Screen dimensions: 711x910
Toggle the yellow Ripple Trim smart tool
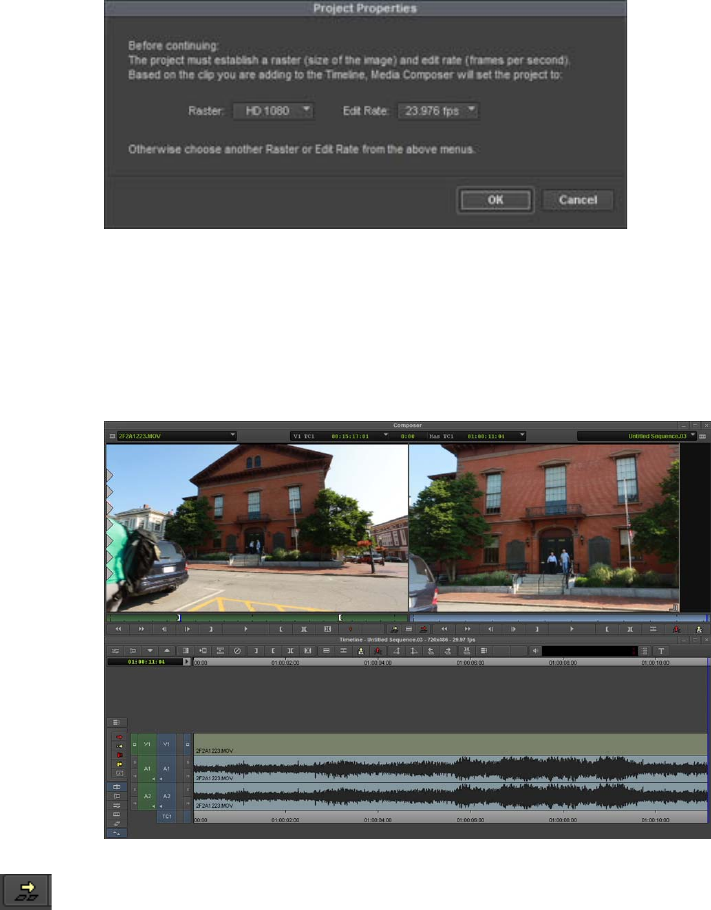(119, 764)
